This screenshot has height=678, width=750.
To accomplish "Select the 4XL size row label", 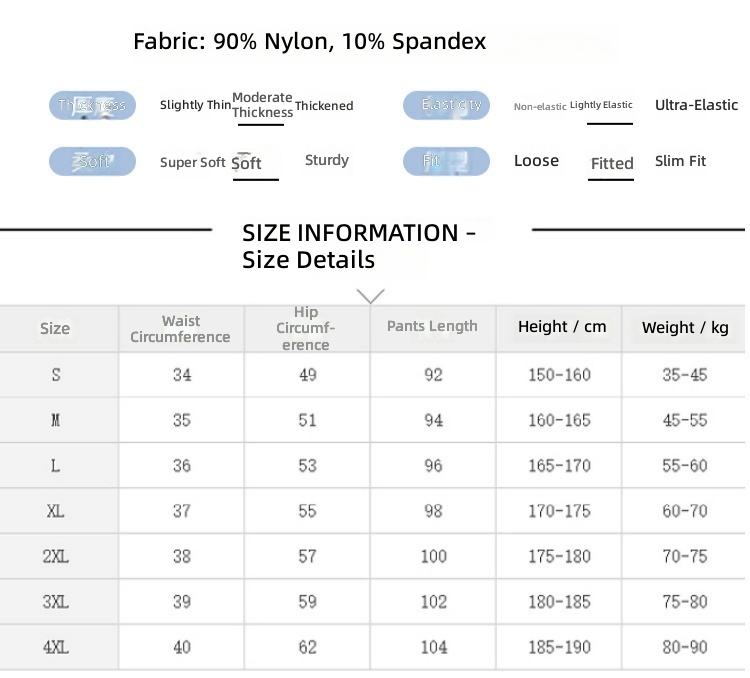I will click(x=55, y=647).
